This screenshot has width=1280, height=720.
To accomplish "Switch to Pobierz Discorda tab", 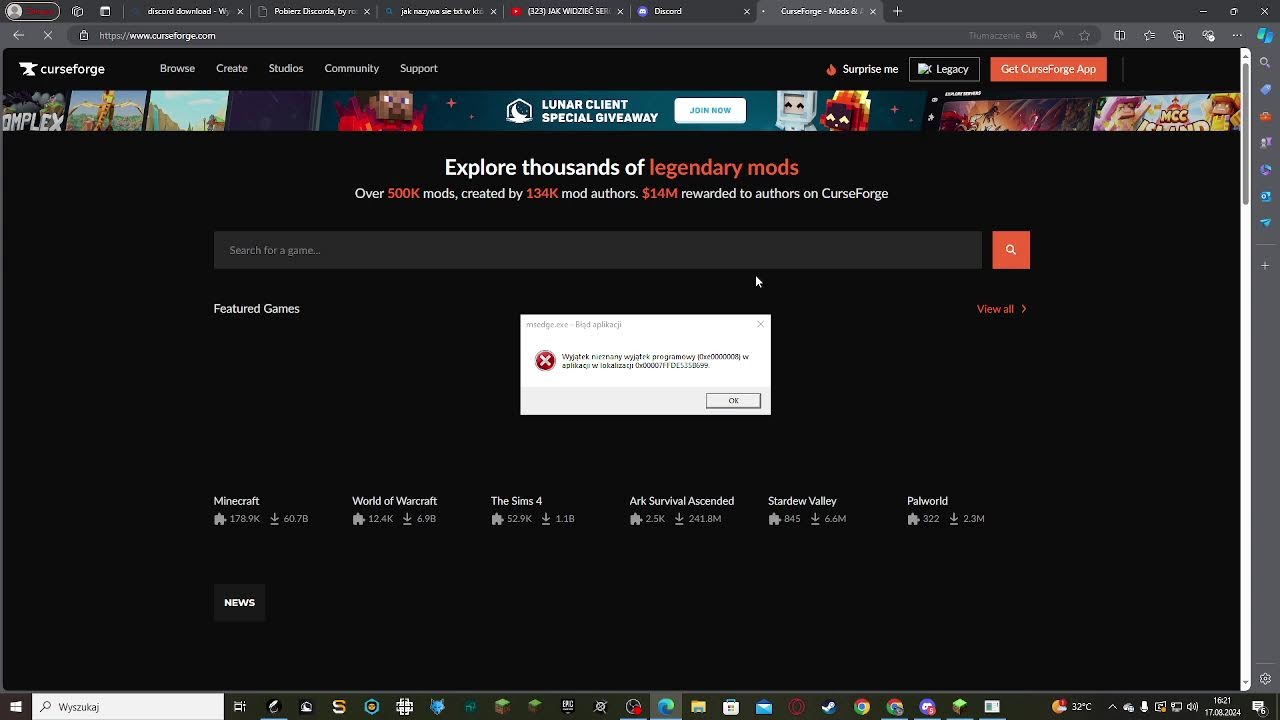I will [313, 11].
